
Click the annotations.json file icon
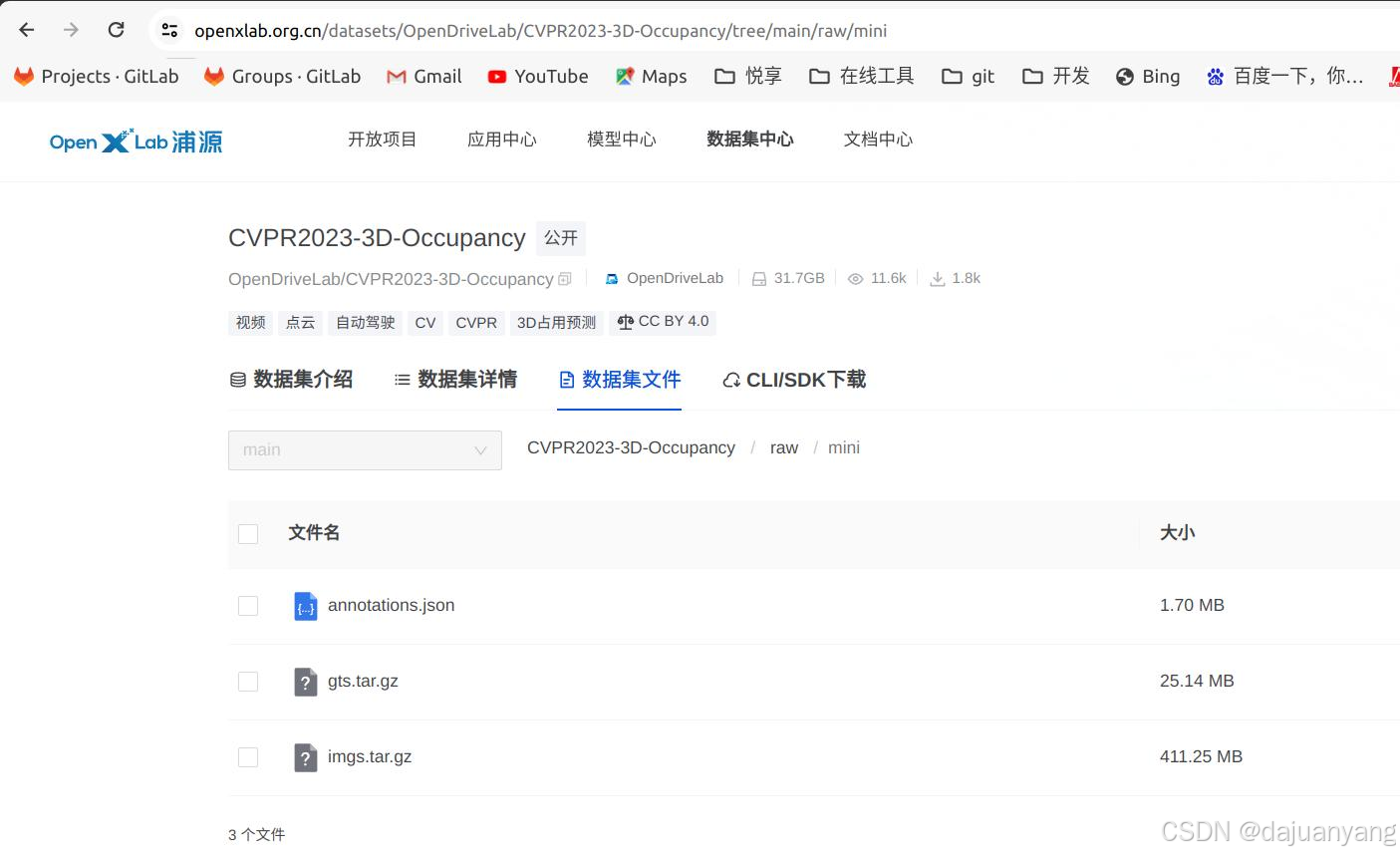click(305, 606)
